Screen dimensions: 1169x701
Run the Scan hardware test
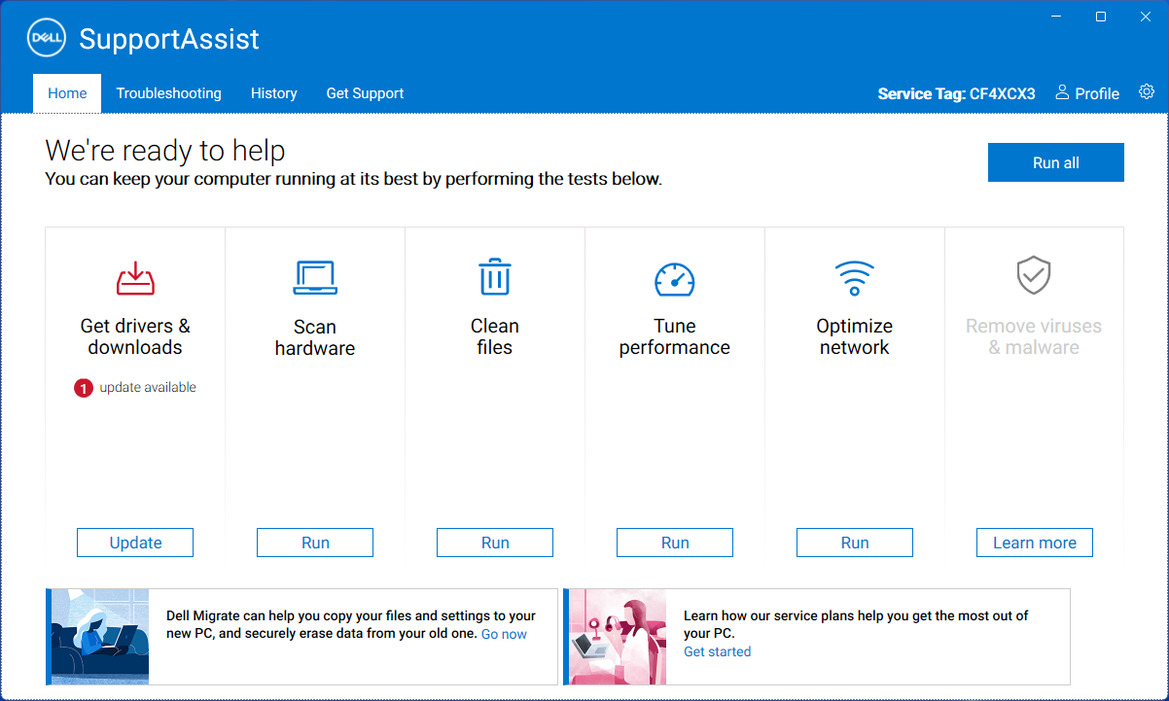[315, 543]
